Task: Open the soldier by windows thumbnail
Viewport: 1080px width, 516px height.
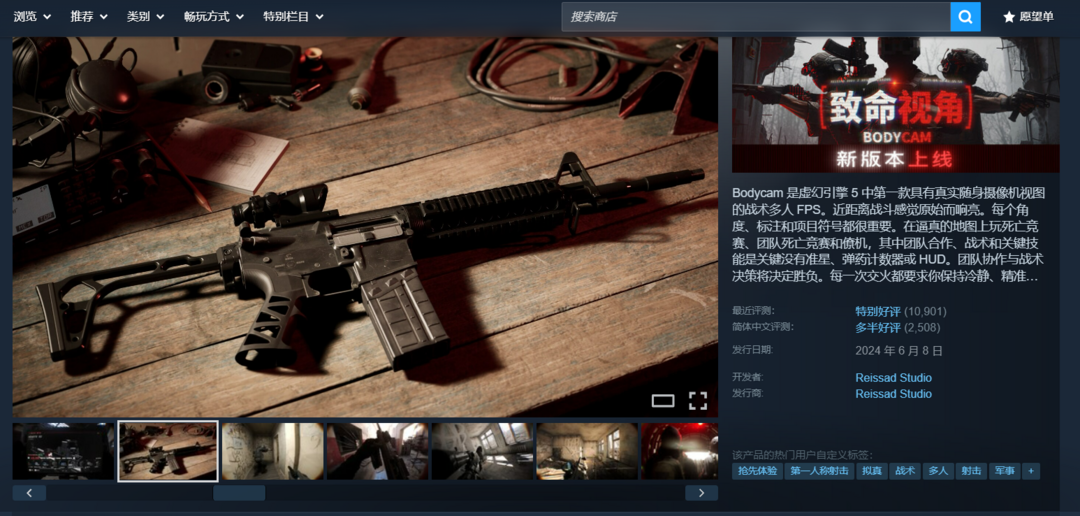Action: 482,451
